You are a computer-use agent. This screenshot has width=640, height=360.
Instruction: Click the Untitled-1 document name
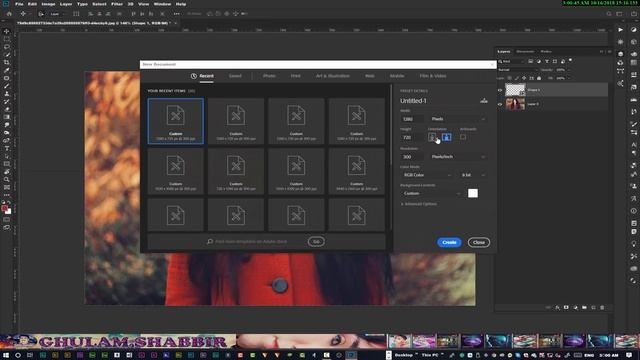pos(413,100)
